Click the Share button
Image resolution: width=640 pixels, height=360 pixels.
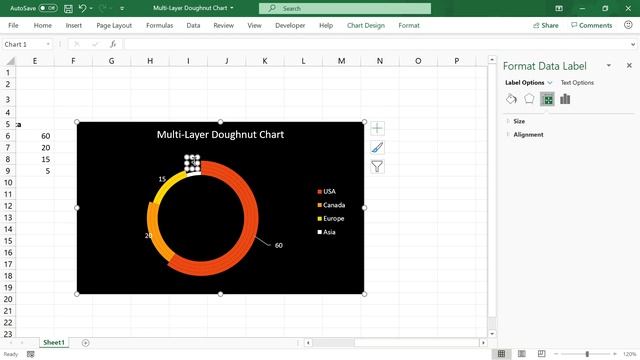tap(545, 25)
